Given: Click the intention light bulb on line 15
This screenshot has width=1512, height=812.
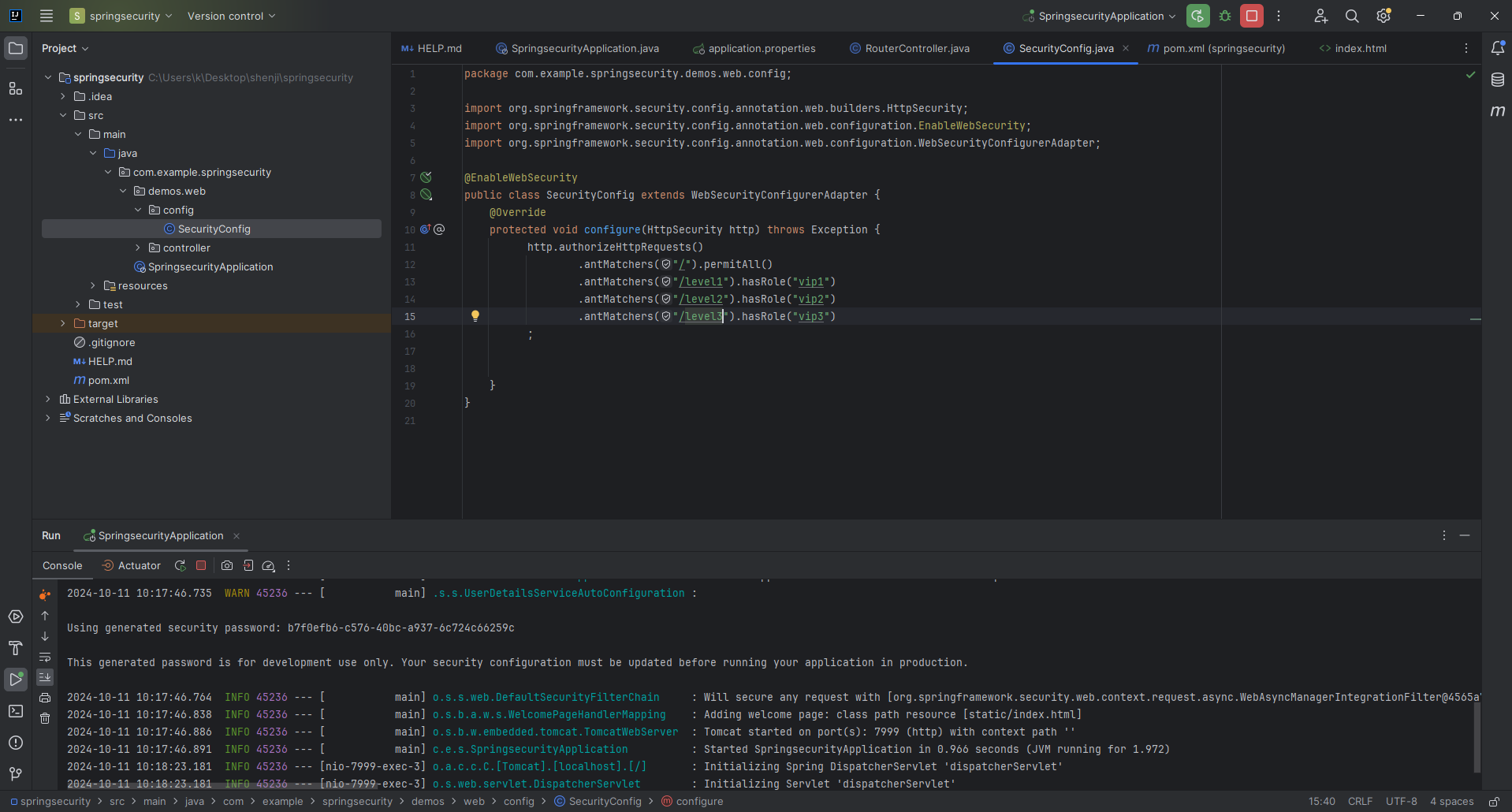Looking at the screenshot, I should pyautogui.click(x=475, y=315).
